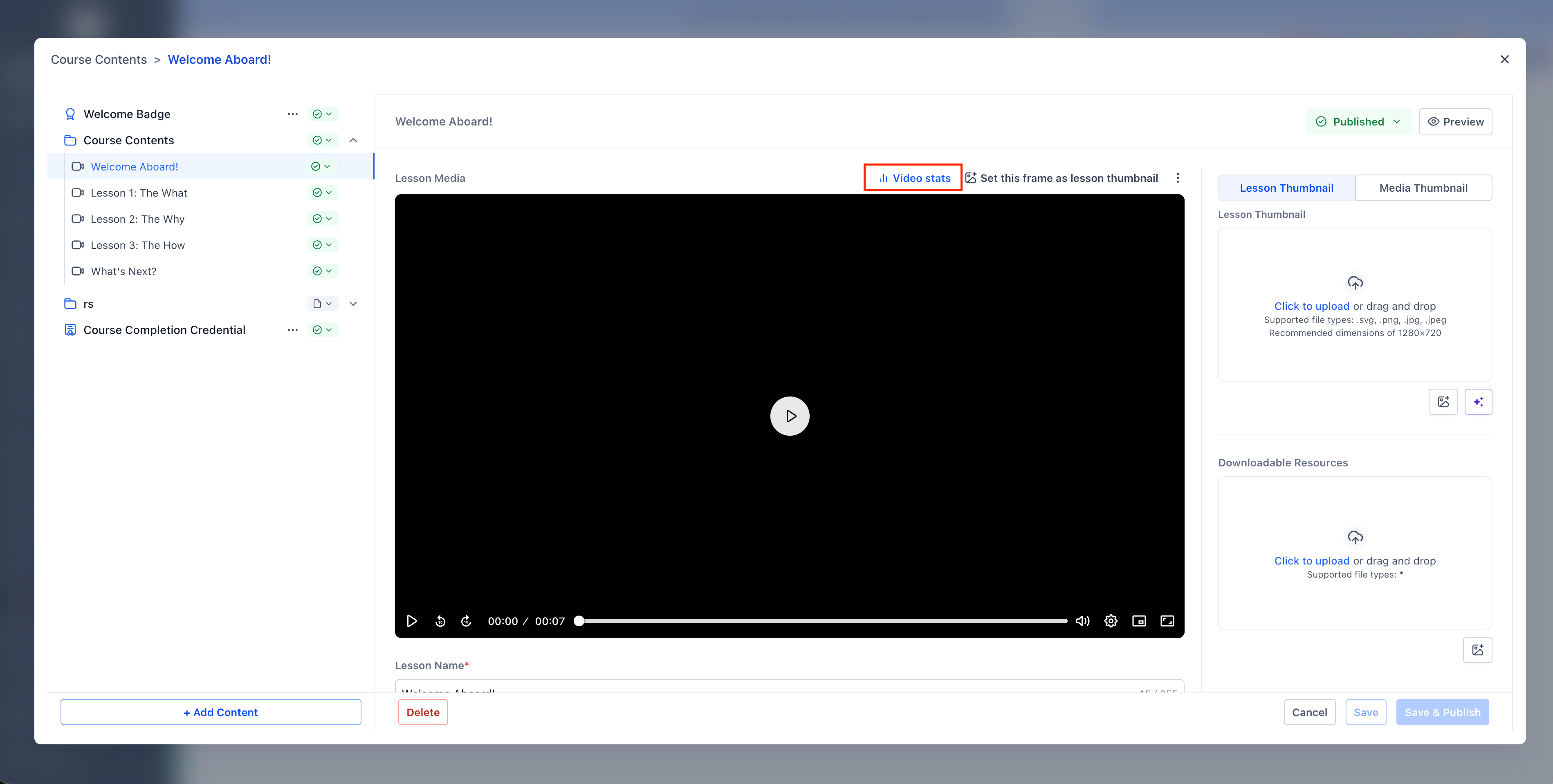Screen dimensions: 1553x784
Task: Click the Save button
Action: pos(1365,712)
